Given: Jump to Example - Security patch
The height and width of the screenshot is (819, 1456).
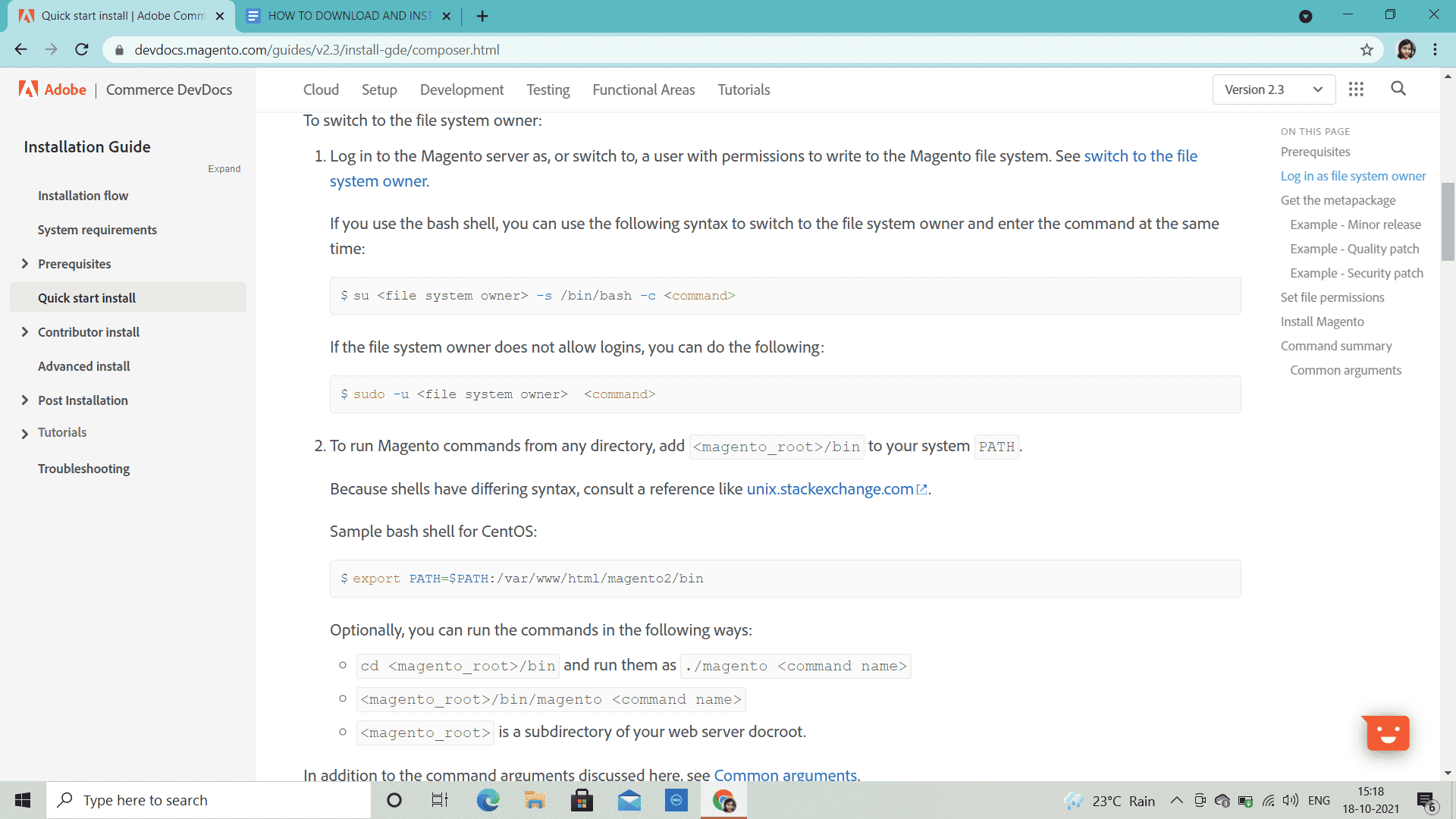Looking at the screenshot, I should [x=1357, y=273].
